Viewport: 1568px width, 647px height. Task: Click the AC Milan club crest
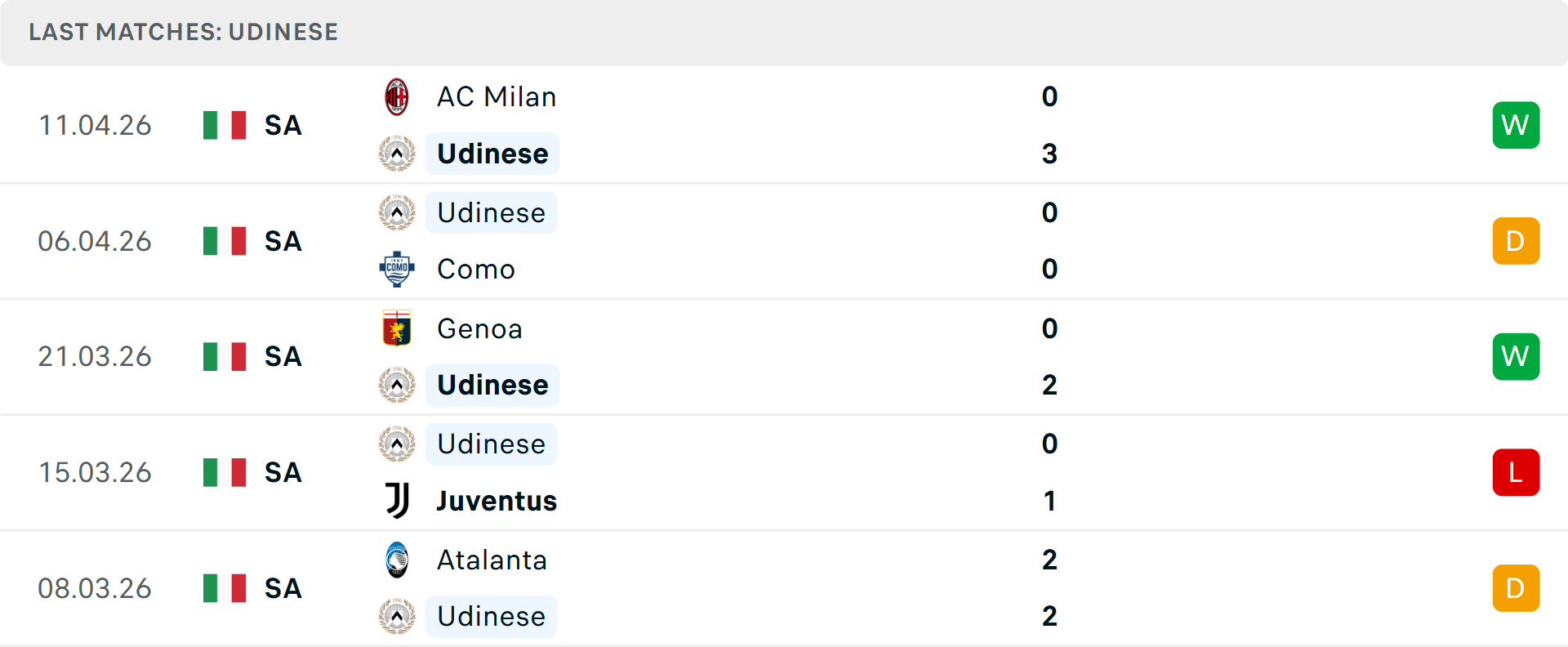tap(397, 97)
